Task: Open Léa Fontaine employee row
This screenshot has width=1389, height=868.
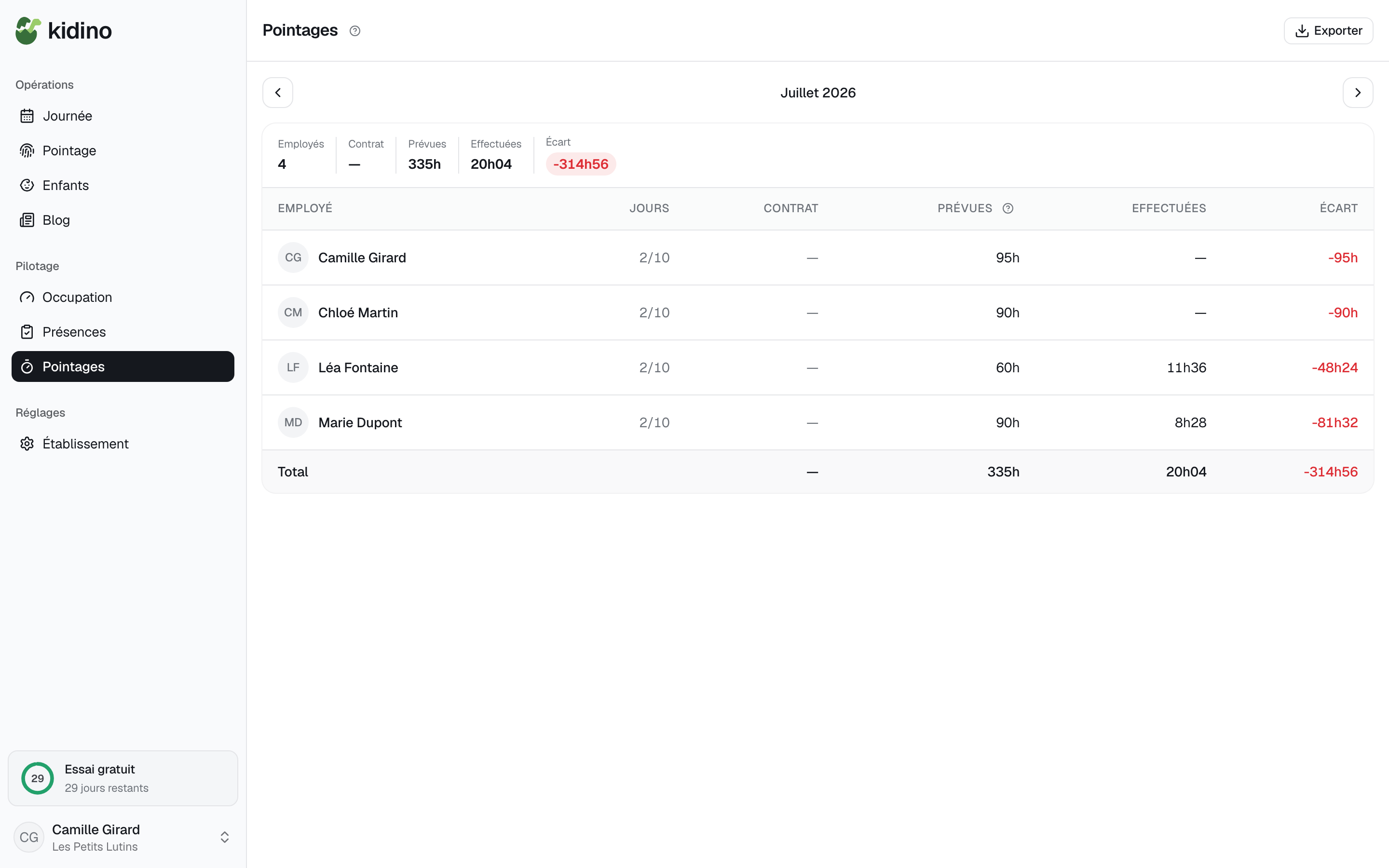Action: pyautogui.click(x=818, y=367)
